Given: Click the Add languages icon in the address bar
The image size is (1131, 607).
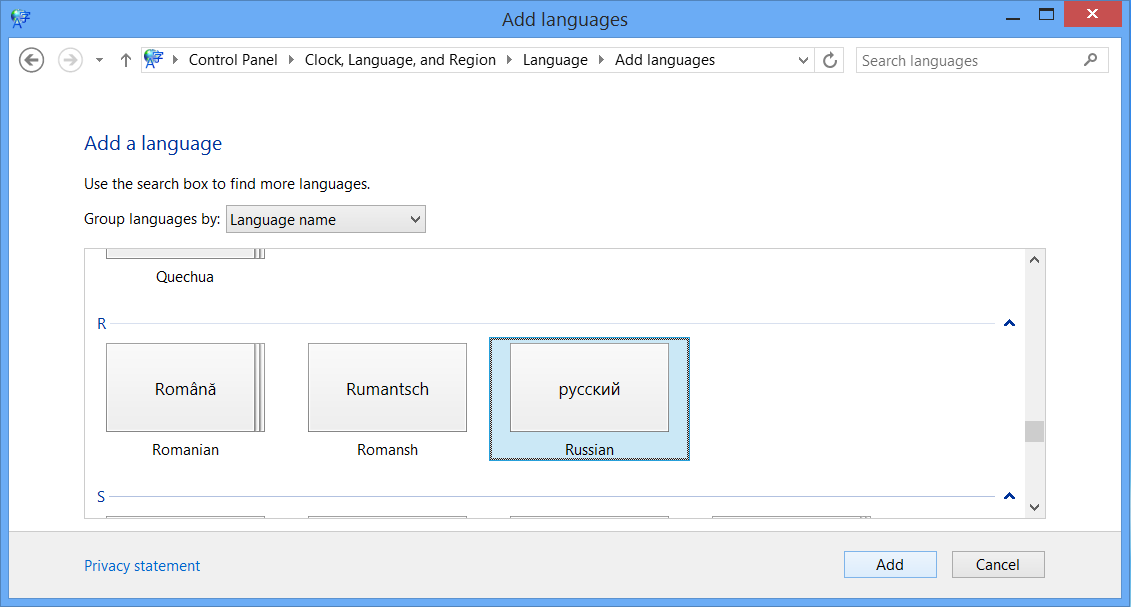Looking at the screenshot, I should (155, 59).
